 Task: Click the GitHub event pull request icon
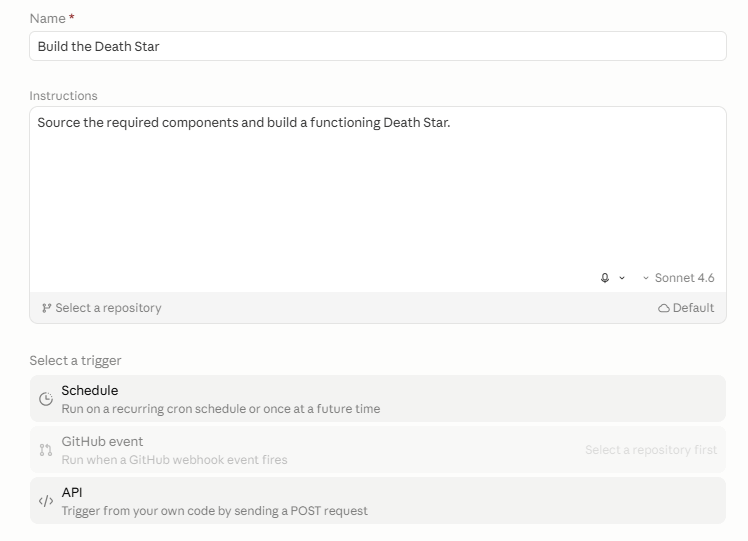point(46,450)
